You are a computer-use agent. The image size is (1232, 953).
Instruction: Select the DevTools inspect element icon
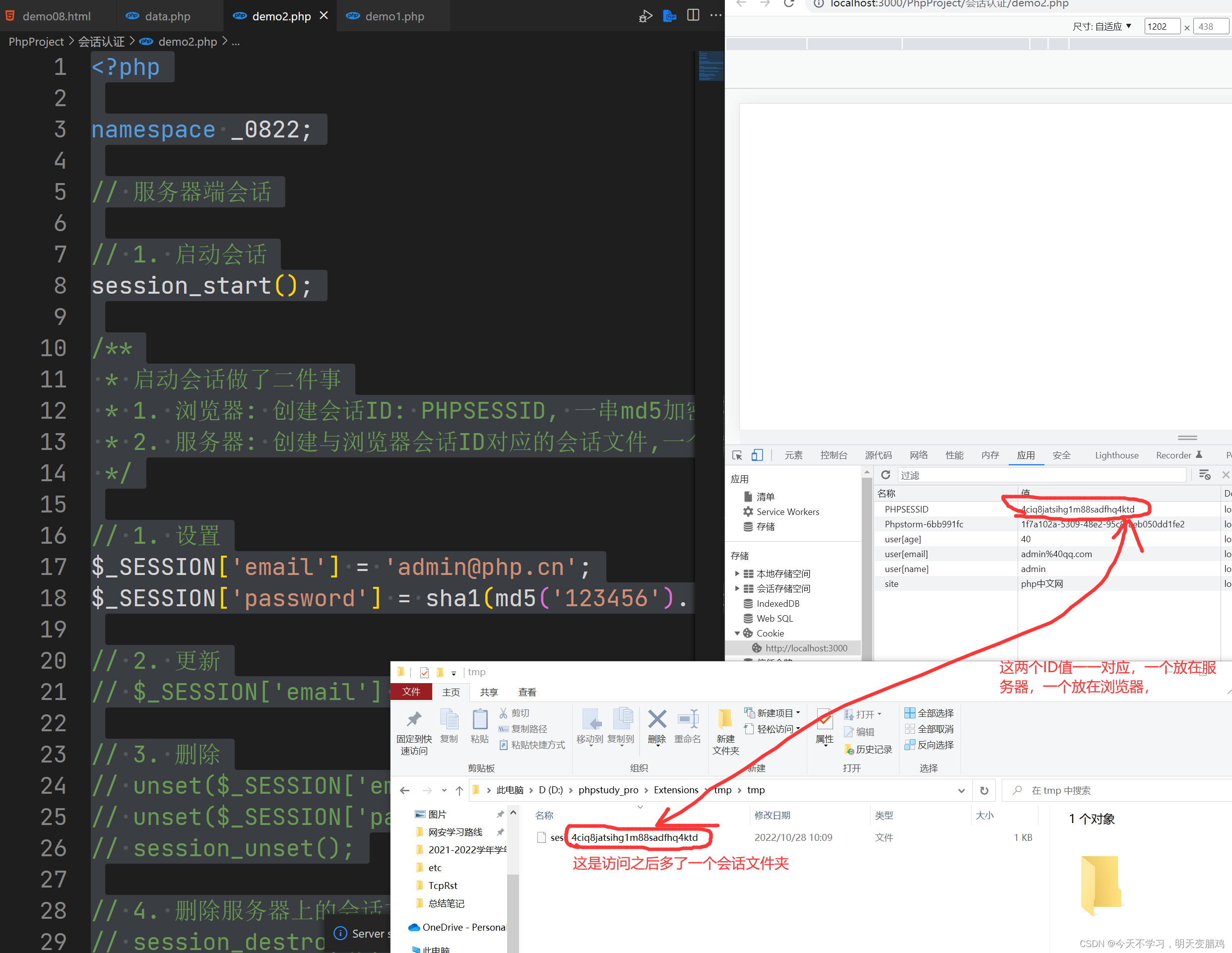[737, 455]
